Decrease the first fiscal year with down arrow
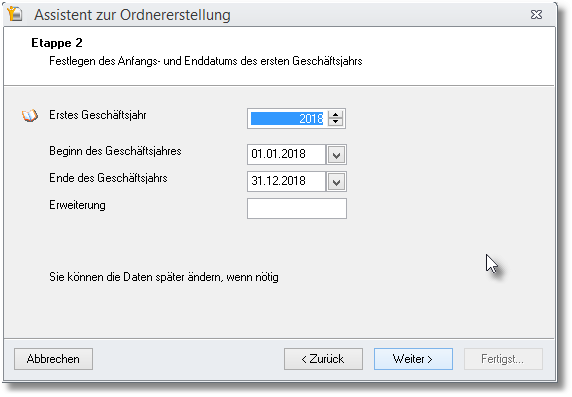Screen dimensions: 572x397 tap(336, 122)
